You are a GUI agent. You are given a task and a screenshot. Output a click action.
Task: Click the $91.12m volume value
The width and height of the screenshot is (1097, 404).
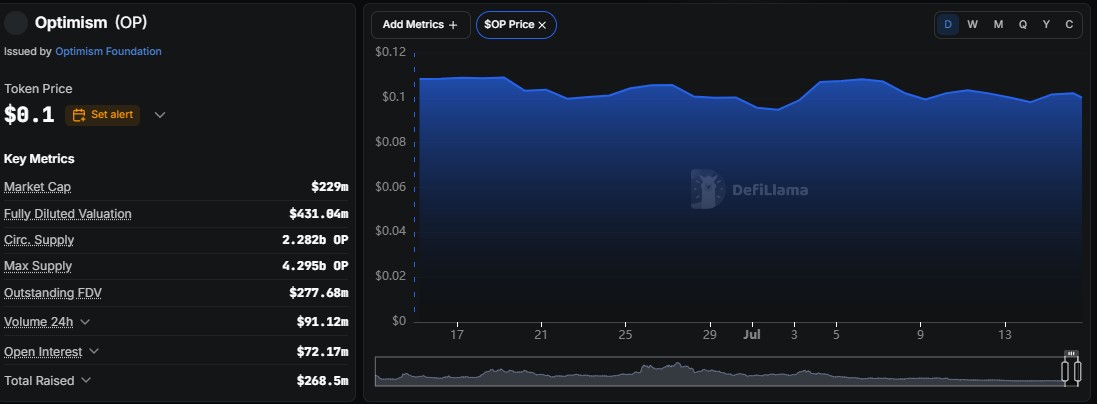pyautogui.click(x=323, y=322)
